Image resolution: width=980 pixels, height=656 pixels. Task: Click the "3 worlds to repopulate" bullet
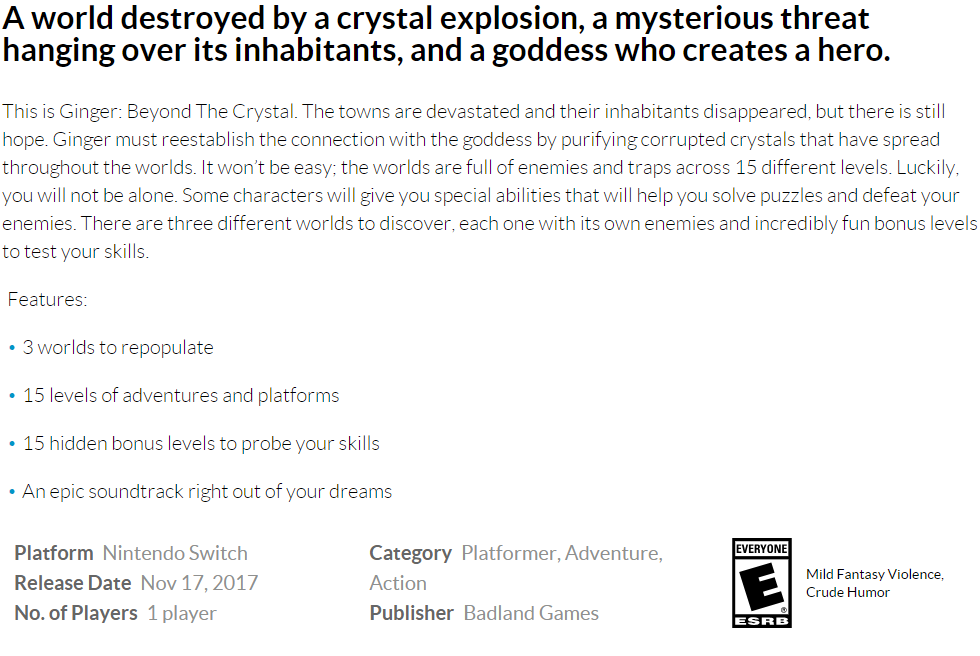click(118, 348)
